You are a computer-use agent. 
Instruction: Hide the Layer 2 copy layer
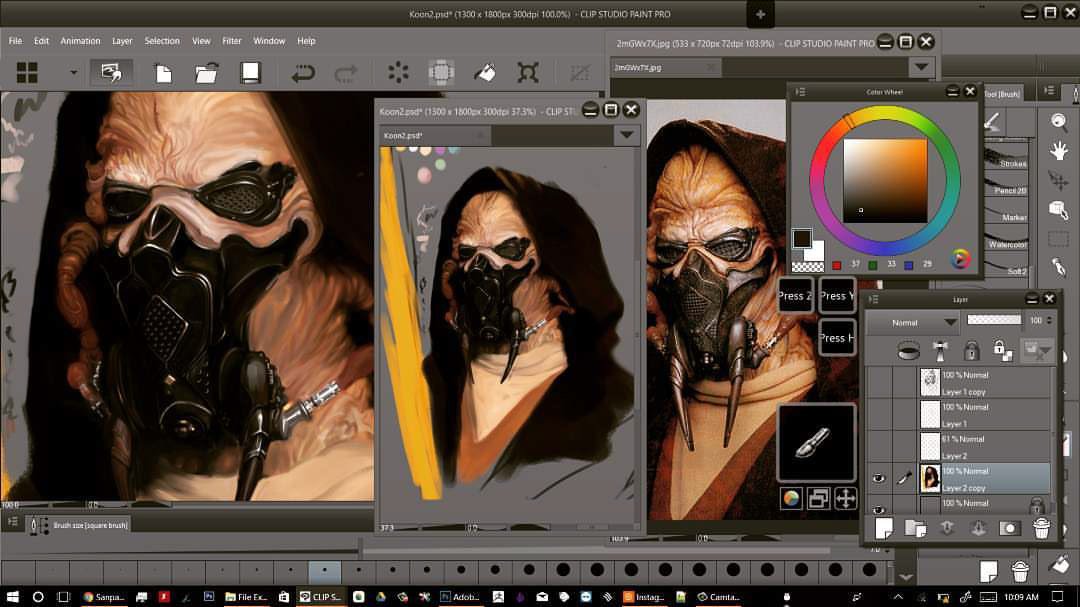tap(879, 479)
